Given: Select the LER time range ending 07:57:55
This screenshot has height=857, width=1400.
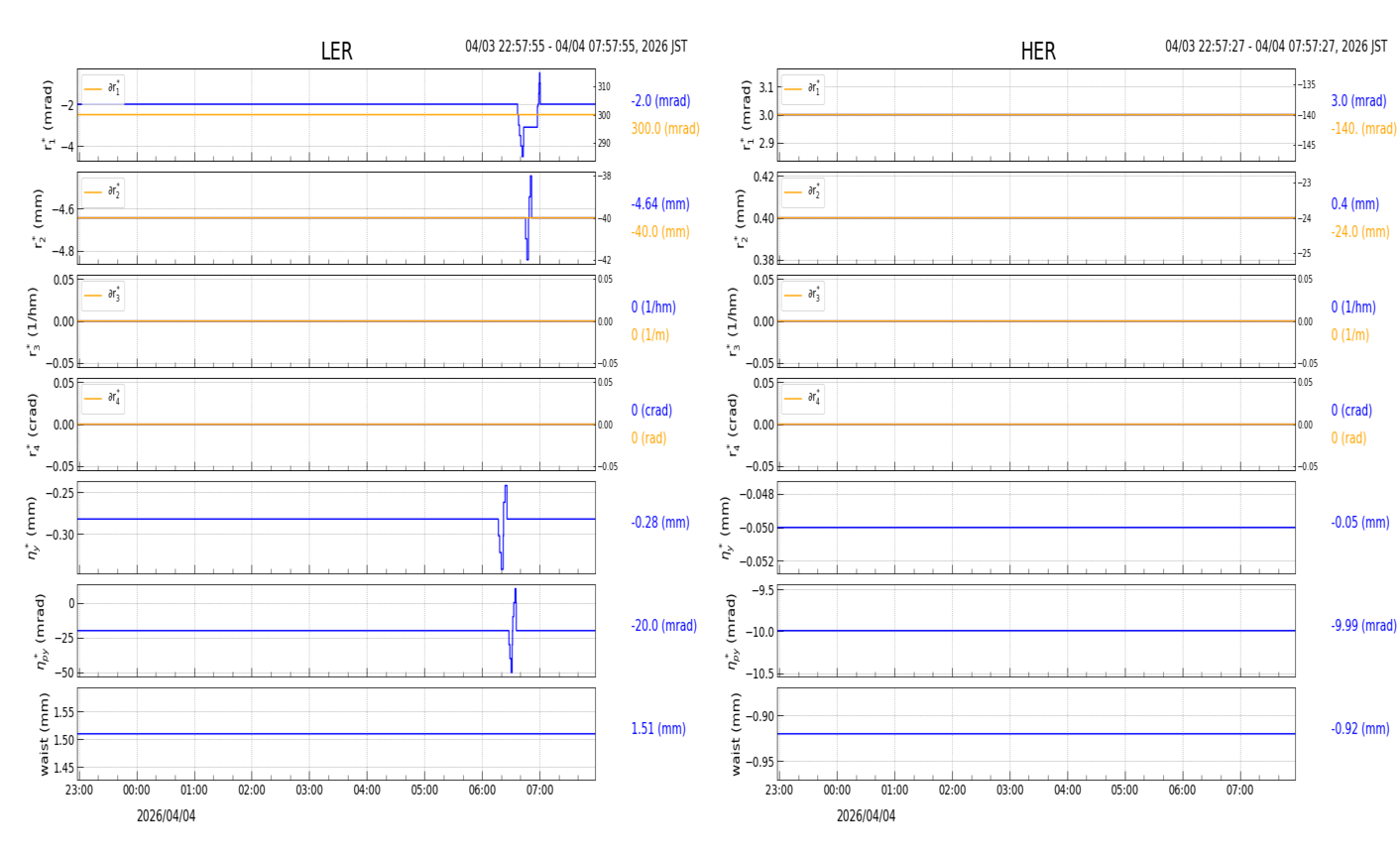Looking at the screenshot, I should click(576, 47).
